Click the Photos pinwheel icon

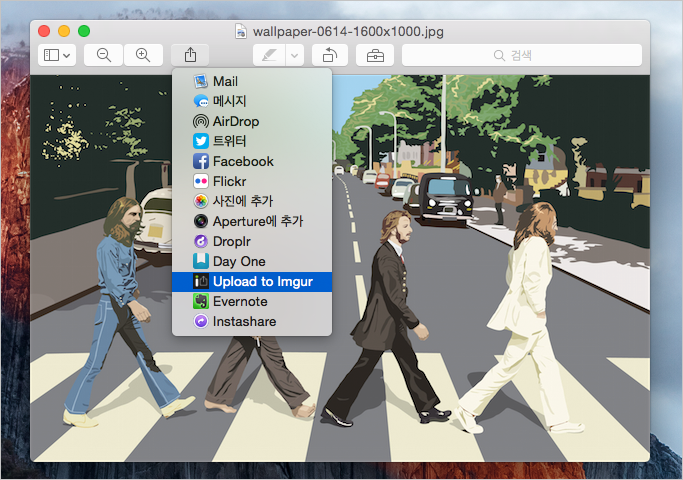(200, 201)
